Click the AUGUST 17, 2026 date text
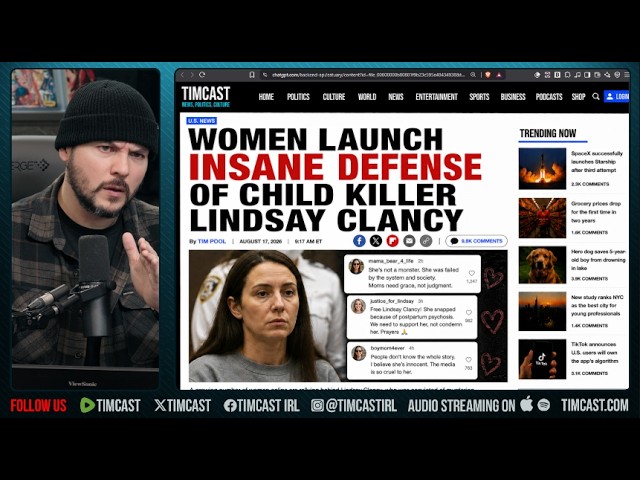 [260, 242]
